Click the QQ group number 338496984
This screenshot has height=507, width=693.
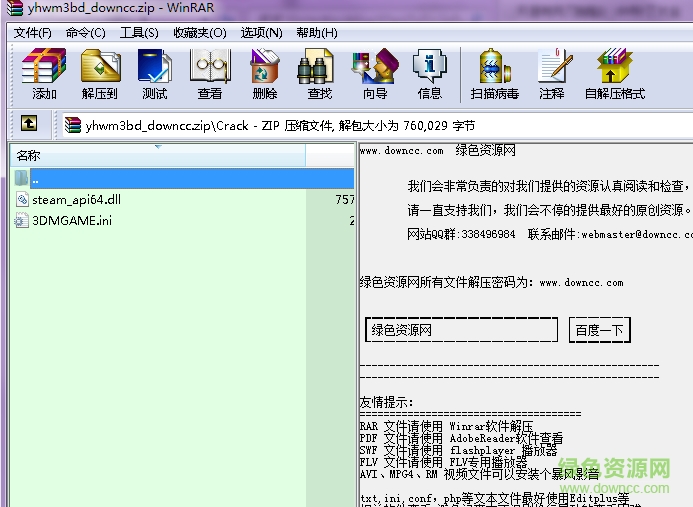pos(487,234)
